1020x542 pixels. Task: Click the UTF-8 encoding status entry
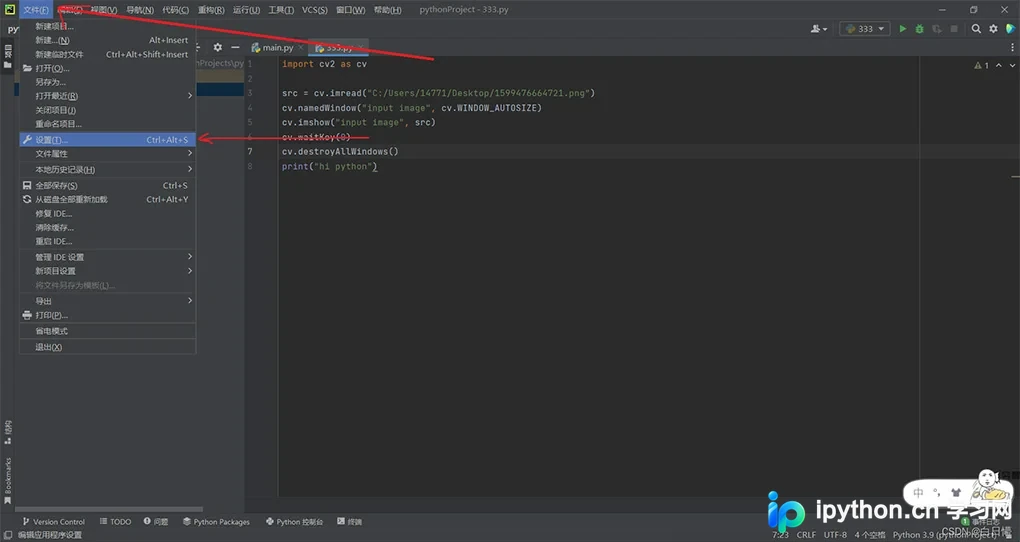coord(835,535)
